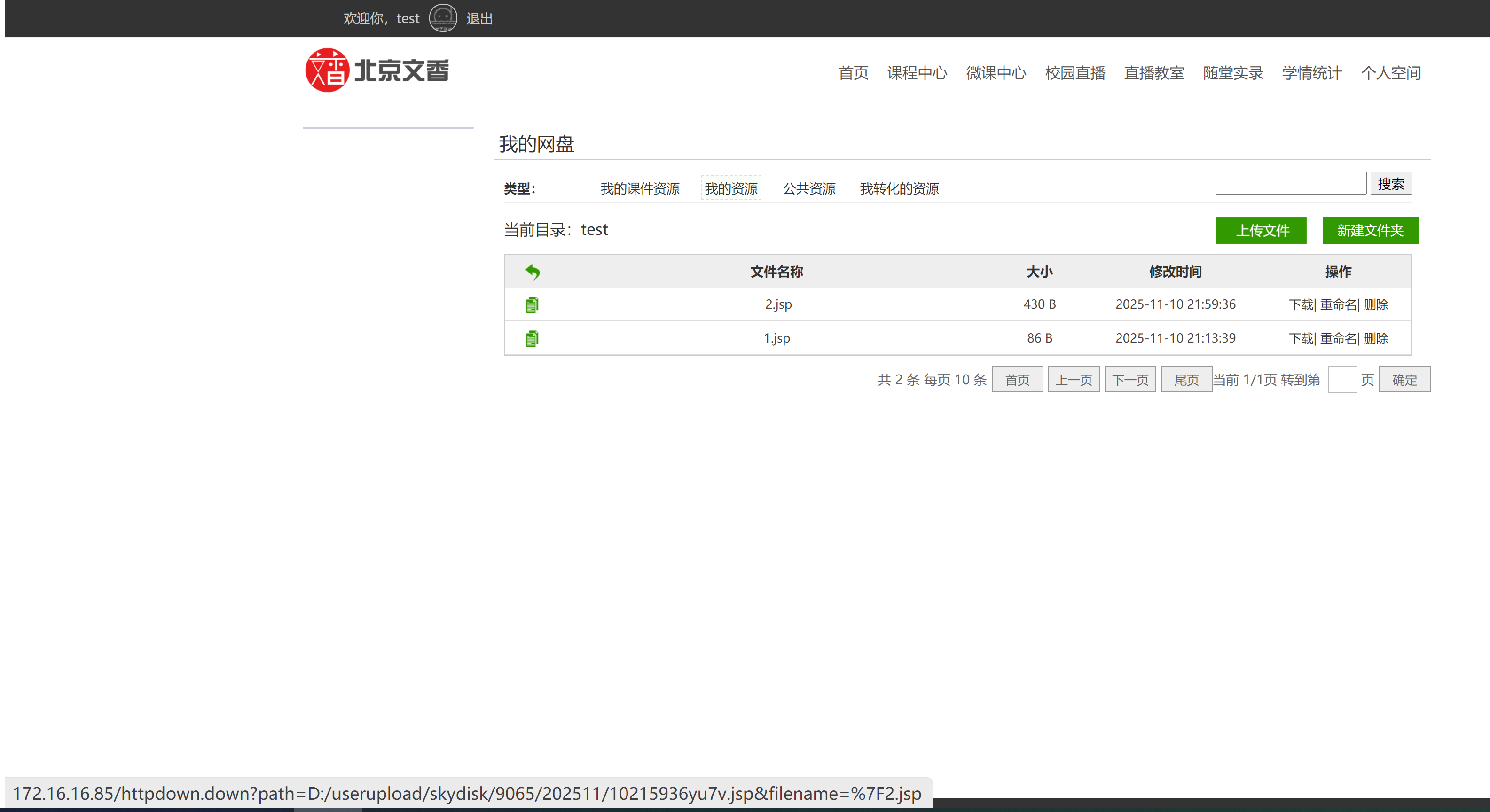
Task: Click the file icon for 2.jsp
Action: [x=532, y=305]
